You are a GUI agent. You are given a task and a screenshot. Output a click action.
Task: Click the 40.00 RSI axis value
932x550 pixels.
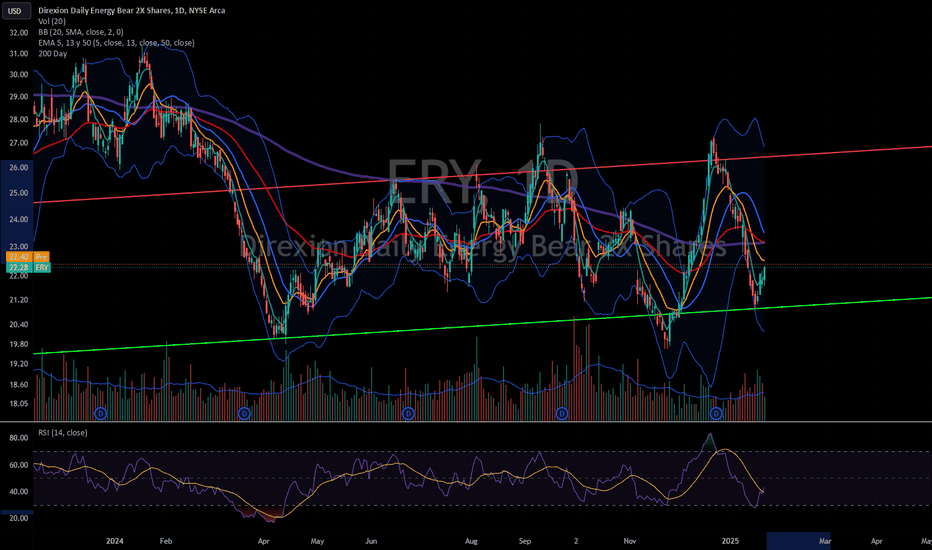tap(19, 491)
